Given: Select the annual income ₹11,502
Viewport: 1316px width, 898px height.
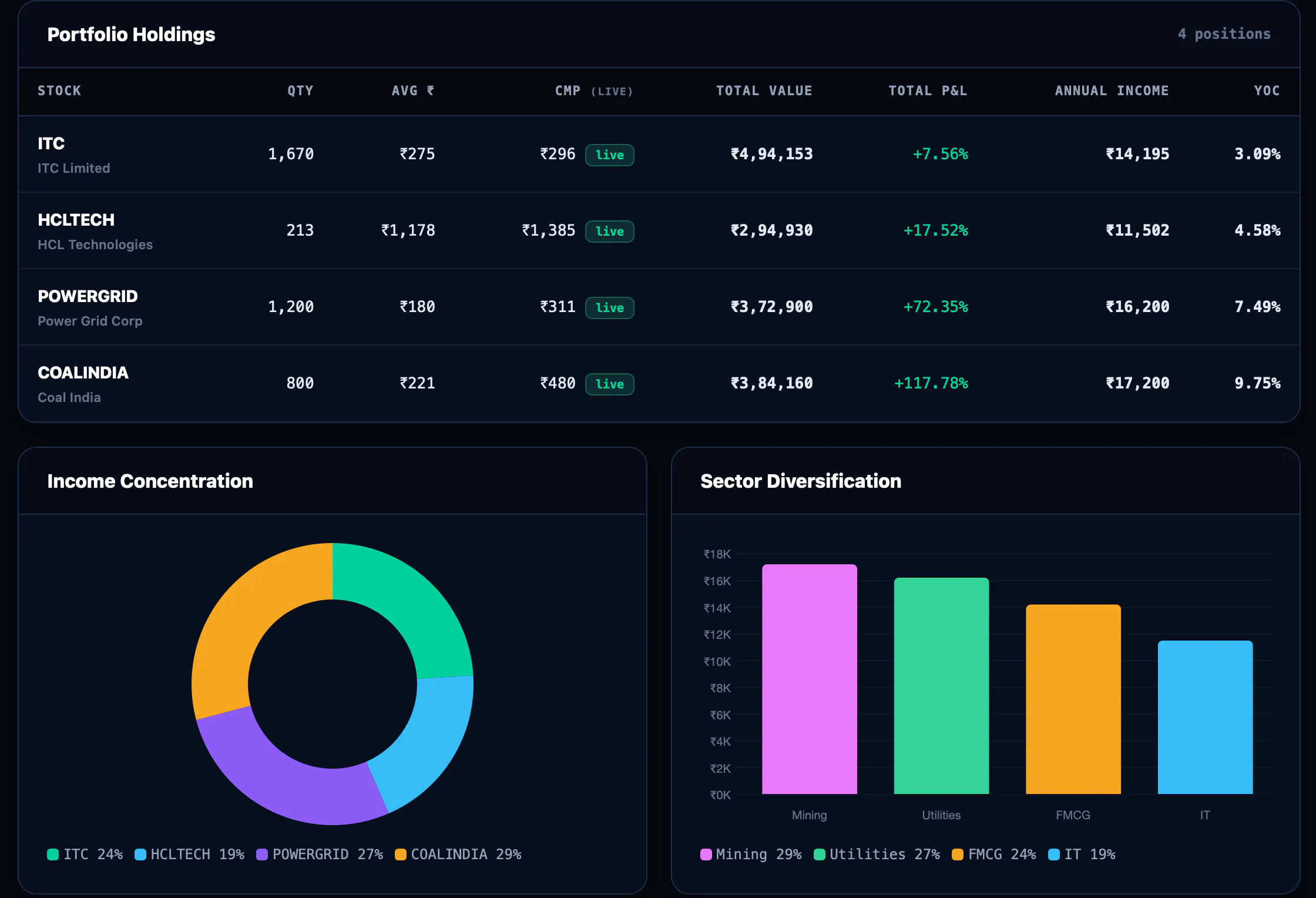Looking at the screenshot, I should pos(1137,230).
